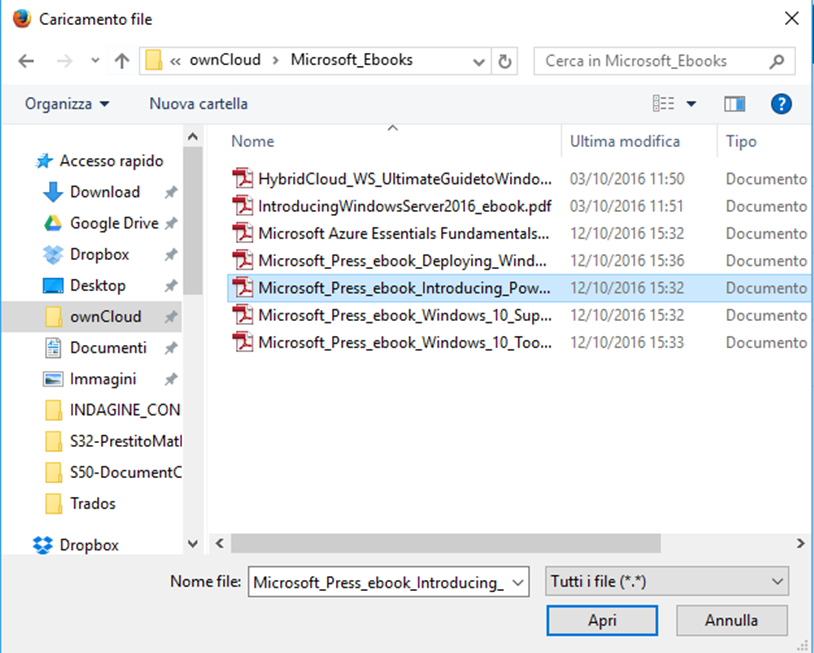Viewport: 814px width, 653px height.
Task: Expand the address bar history dropdown
Action: click(479, 62)
